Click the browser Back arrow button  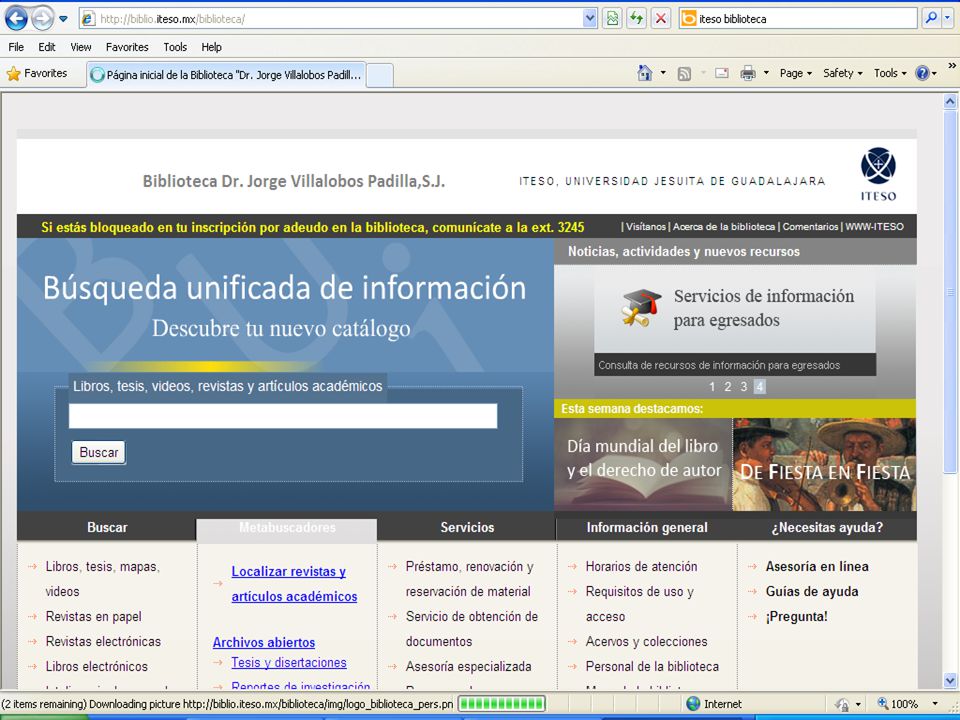tap(17, 19)
